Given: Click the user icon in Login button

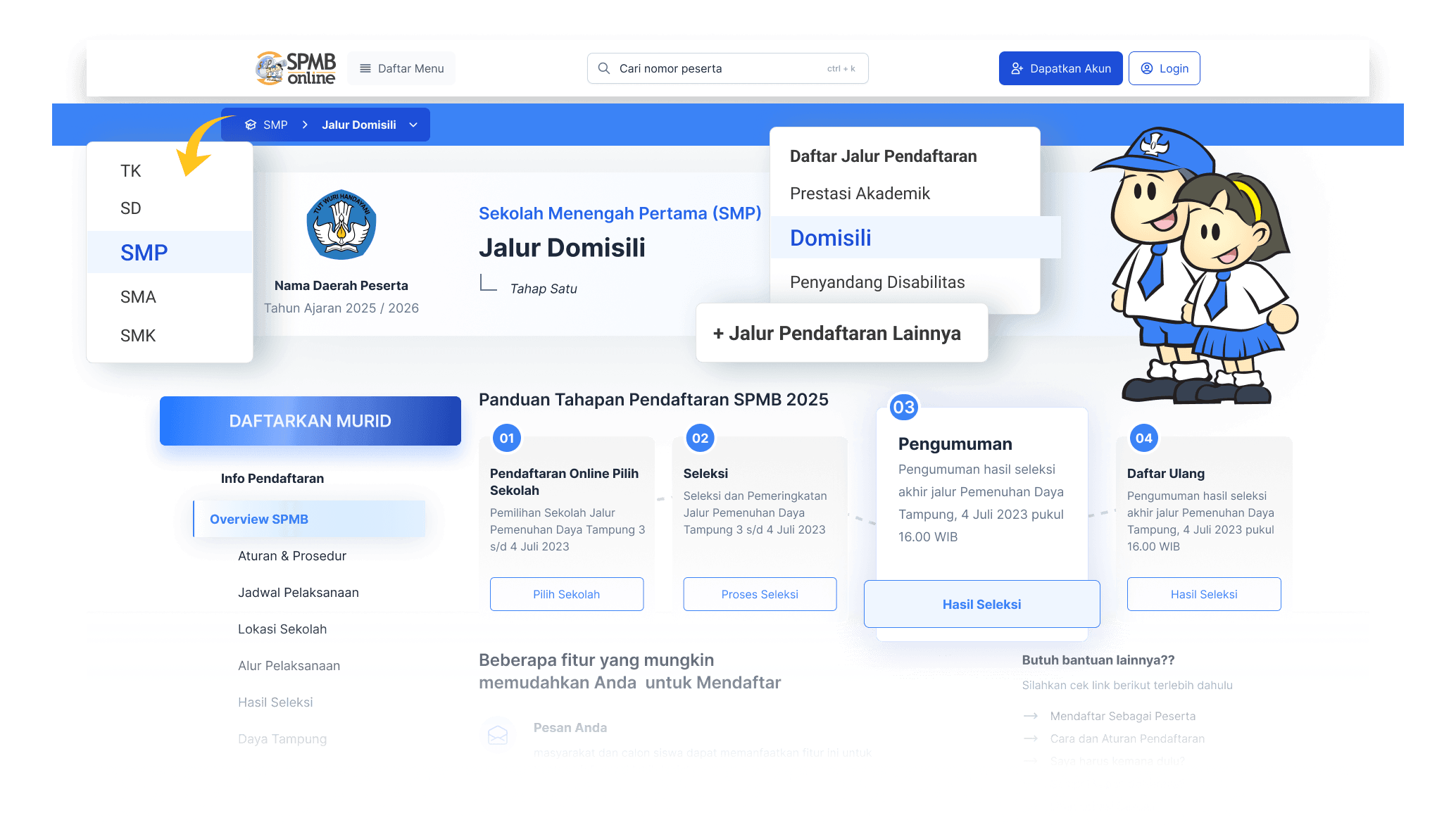Looking at the screenshot, I should click(1147, 68).
